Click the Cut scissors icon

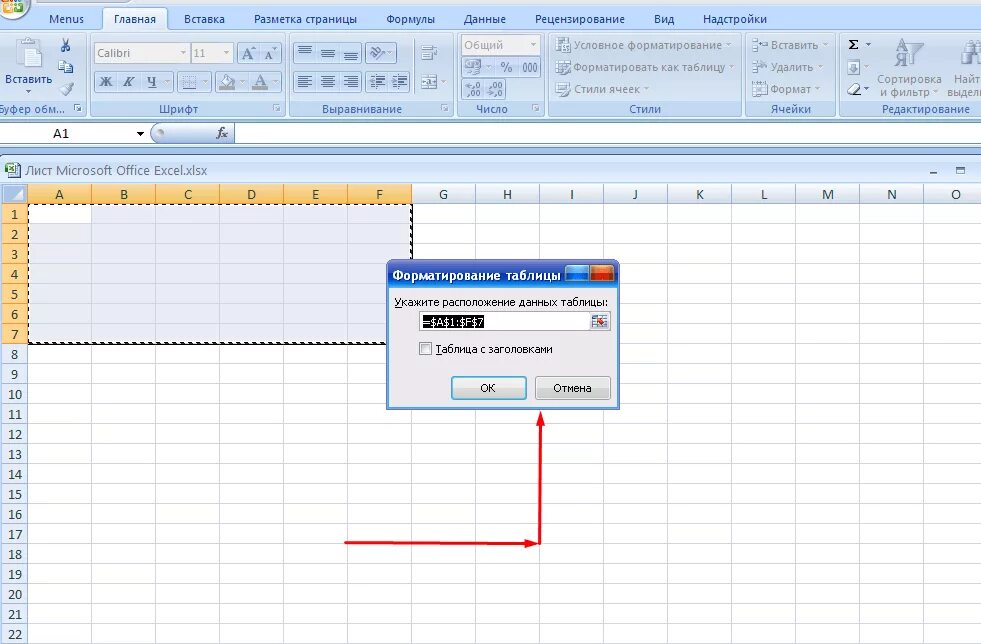(x=65, y=46)
